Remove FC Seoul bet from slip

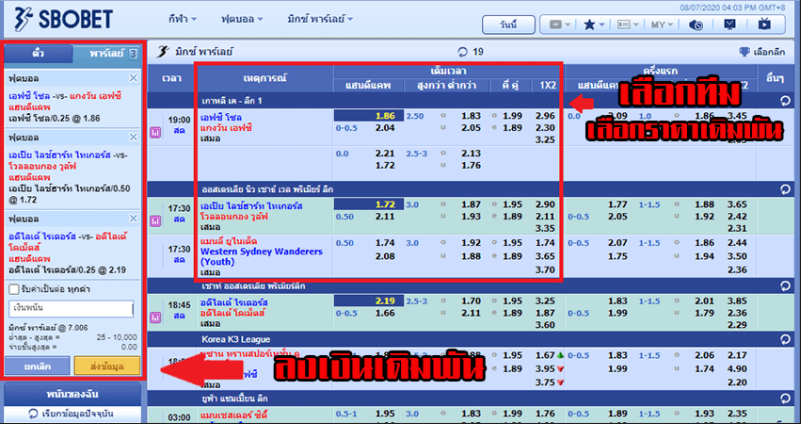pos(133,78)
